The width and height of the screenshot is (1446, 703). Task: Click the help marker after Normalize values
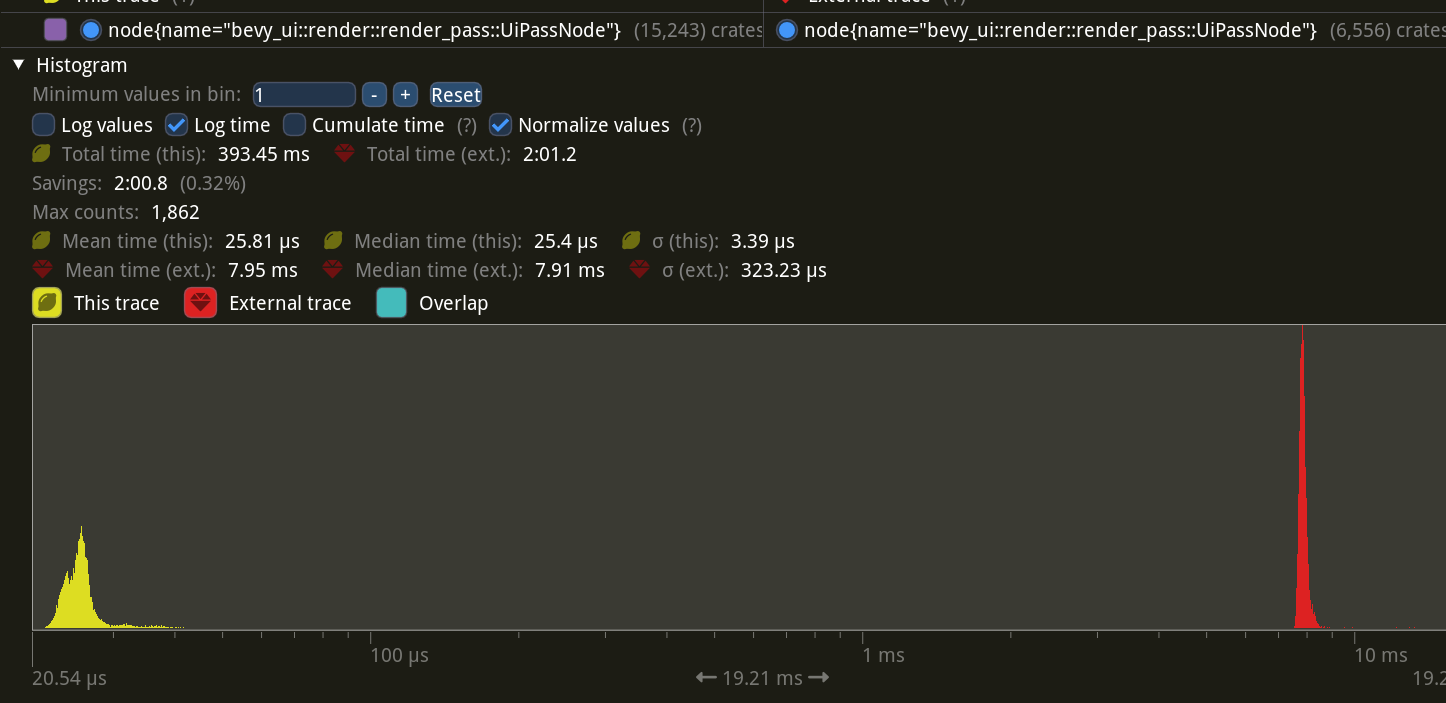click(691, 125)
